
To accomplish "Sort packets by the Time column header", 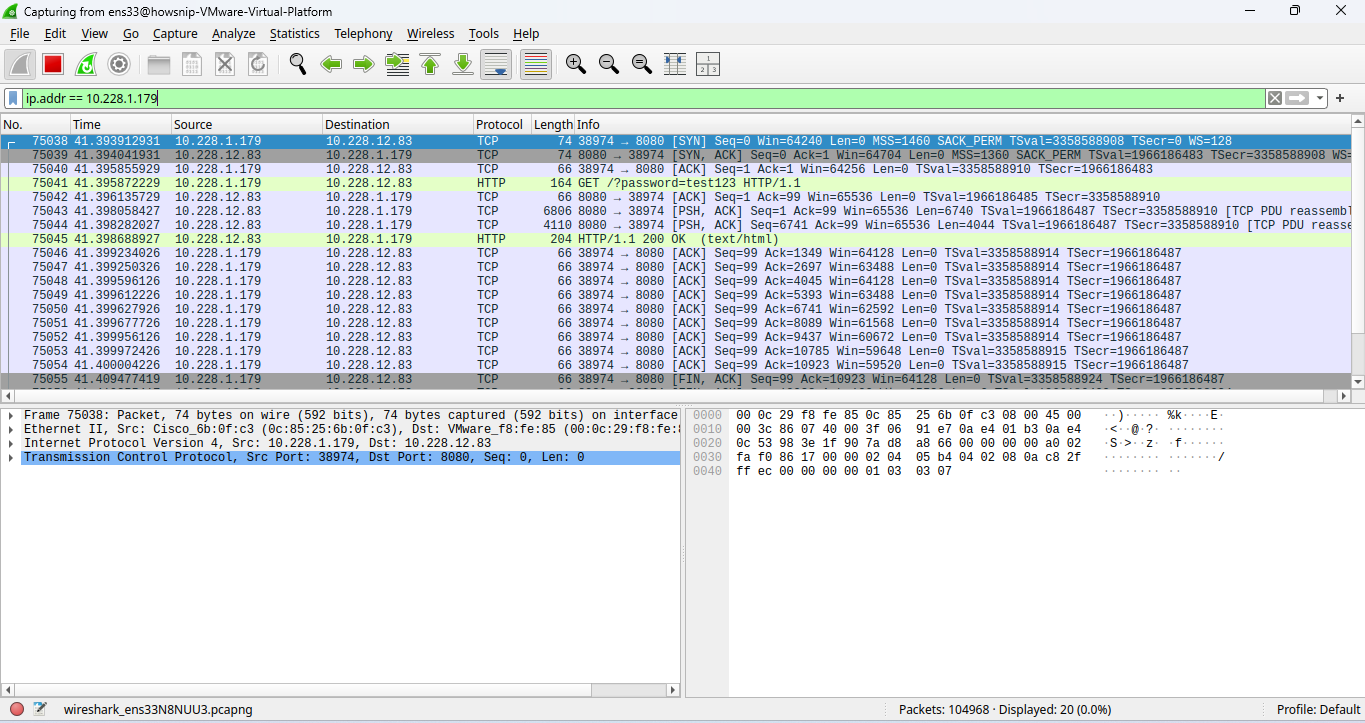I will (120, 125).
